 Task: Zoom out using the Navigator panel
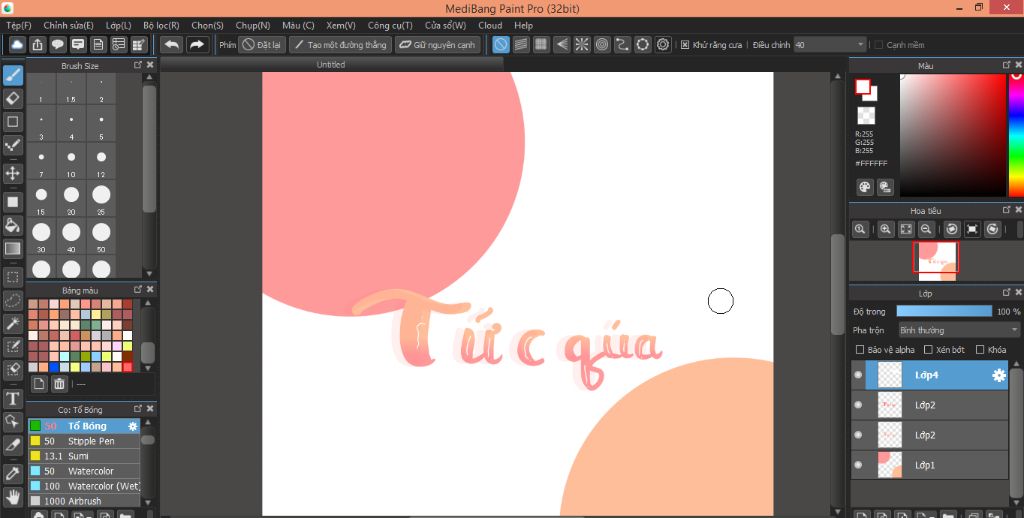point(925,229)
